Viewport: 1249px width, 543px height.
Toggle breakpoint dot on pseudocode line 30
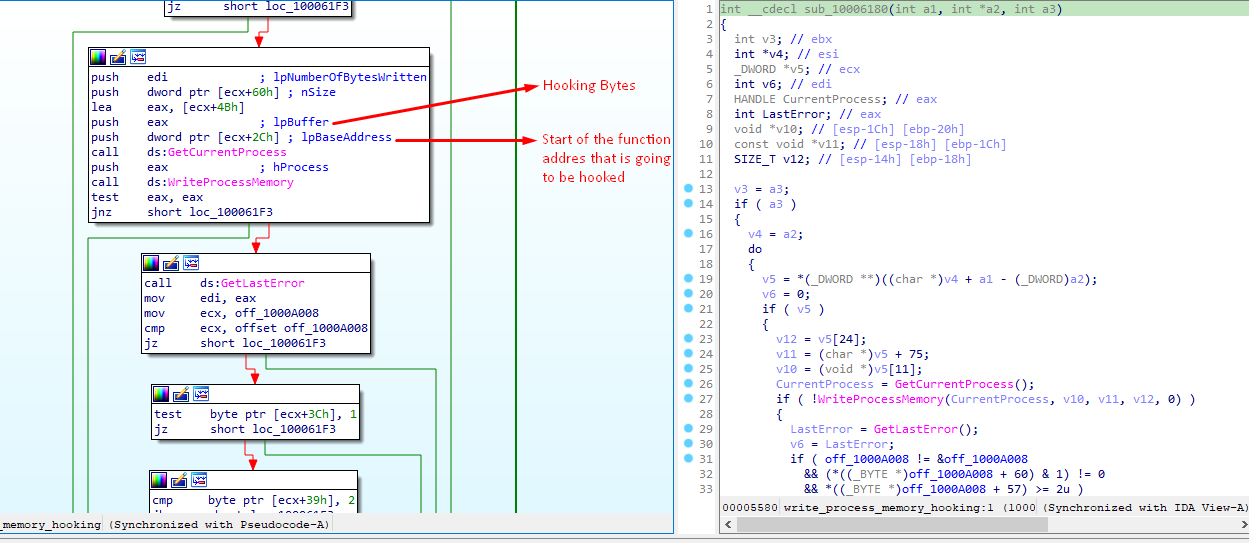click(688, 444)
